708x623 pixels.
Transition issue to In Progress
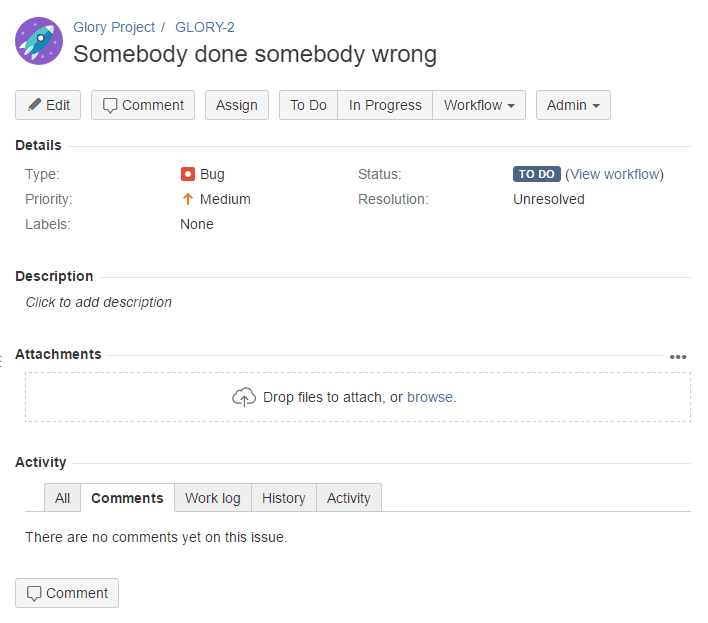pyautogui.click(x=385, y=105)
